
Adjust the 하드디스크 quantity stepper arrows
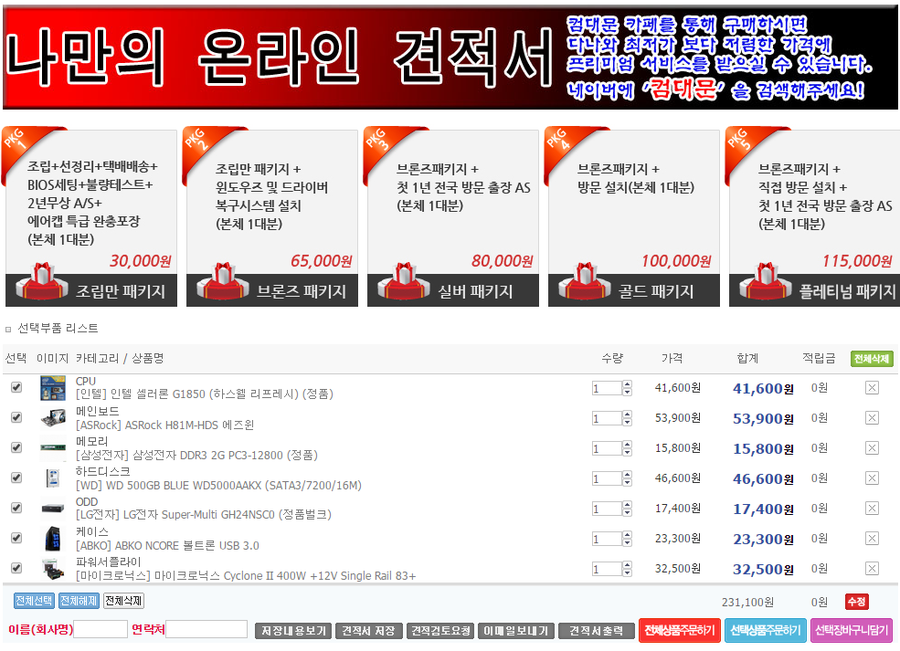pyautogui.click(x=627, y=479)
